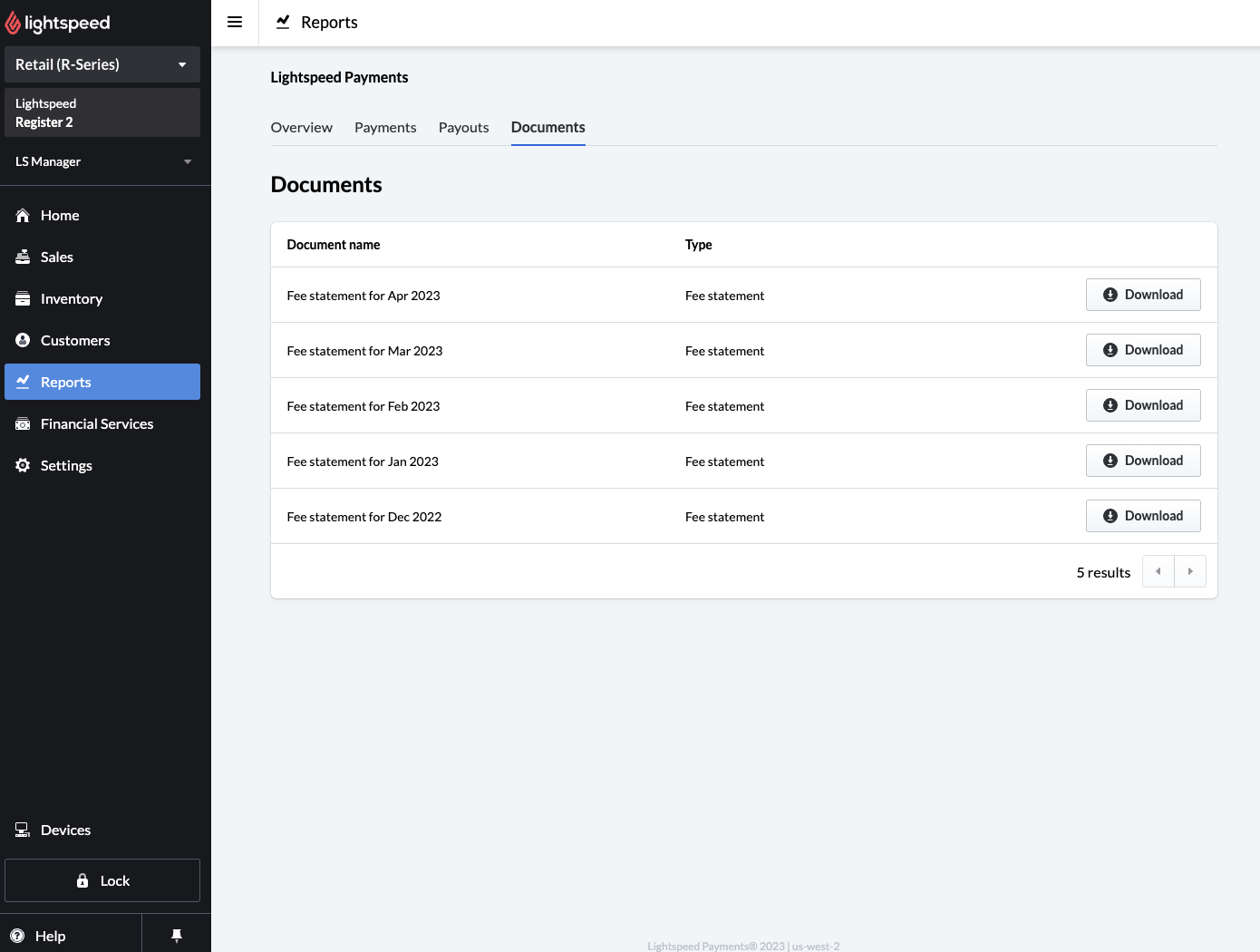Switch to the Payouts tab
Viewport: 1260px width, 952px height.
click(464, 128)
